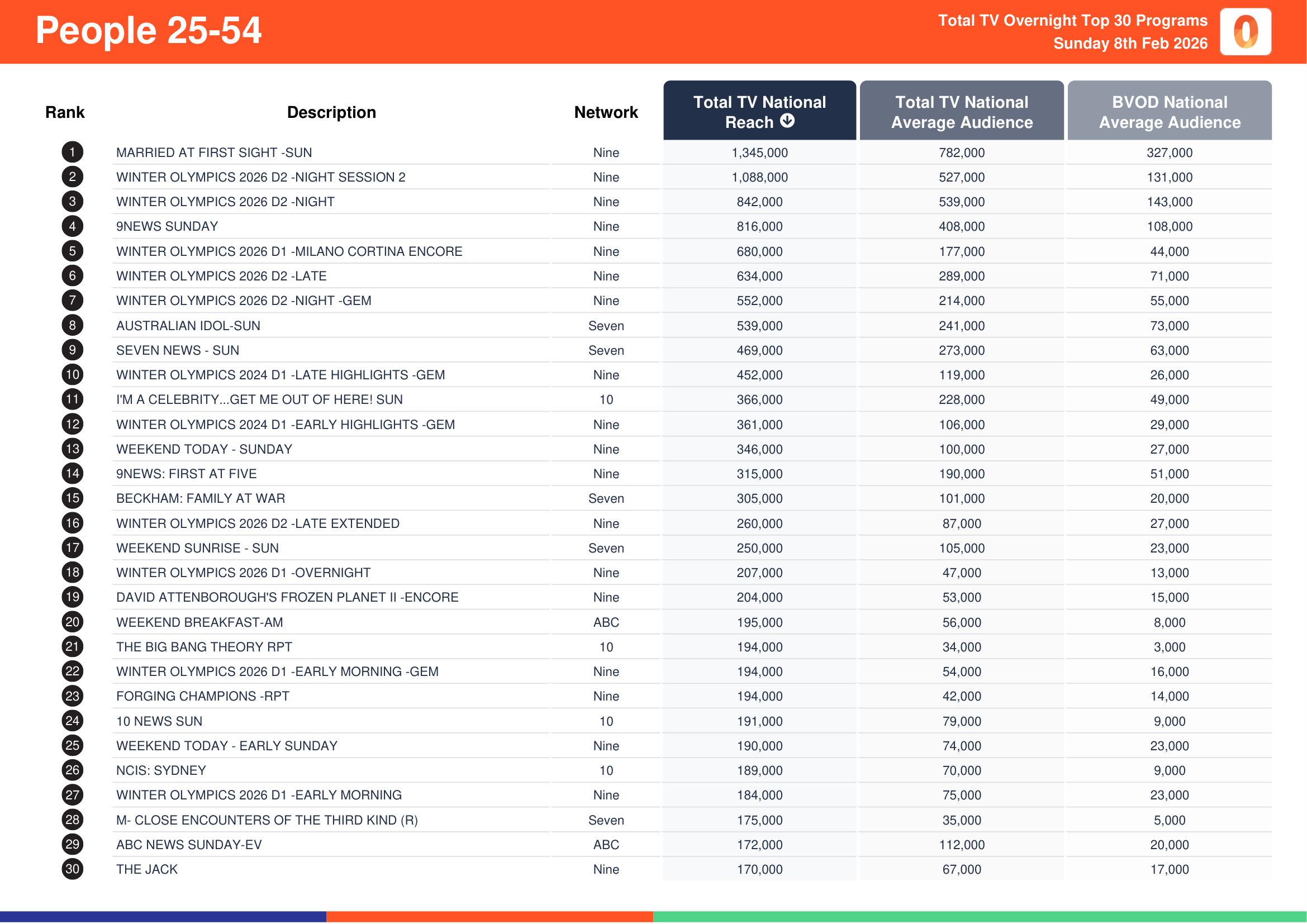Image resolution: width=1307 pixels, height=924 pixels.
Task: Open AUSTRALIAN IDOL-SUN program entry
Action: click(x=188, y=326)
